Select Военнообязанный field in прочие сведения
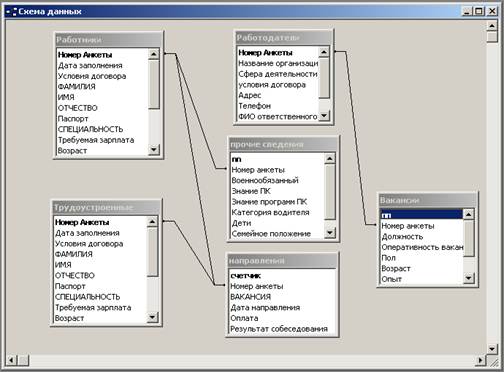 pos(265,180)
